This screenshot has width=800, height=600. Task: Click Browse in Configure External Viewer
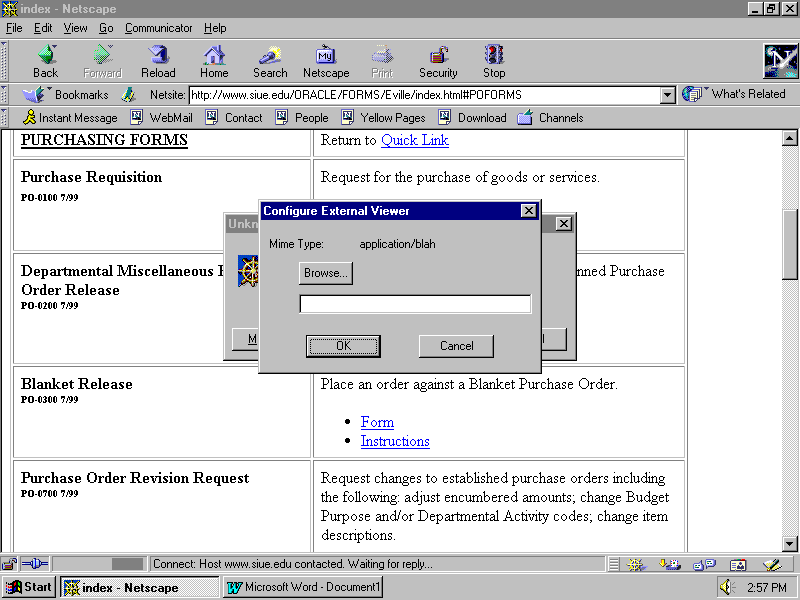click(325, 273)
